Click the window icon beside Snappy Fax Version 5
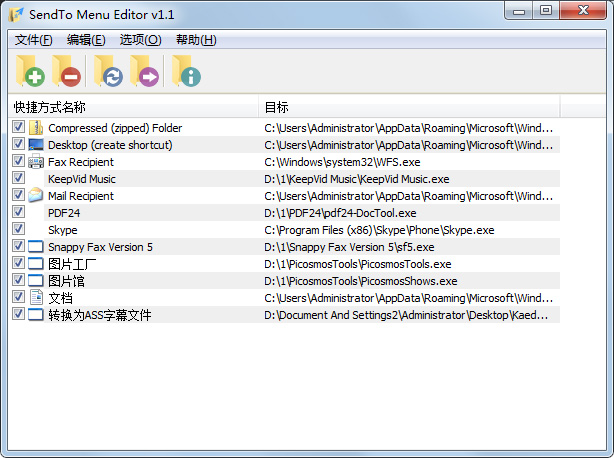Viewport: 614px width, 458px height. (36, 246)
